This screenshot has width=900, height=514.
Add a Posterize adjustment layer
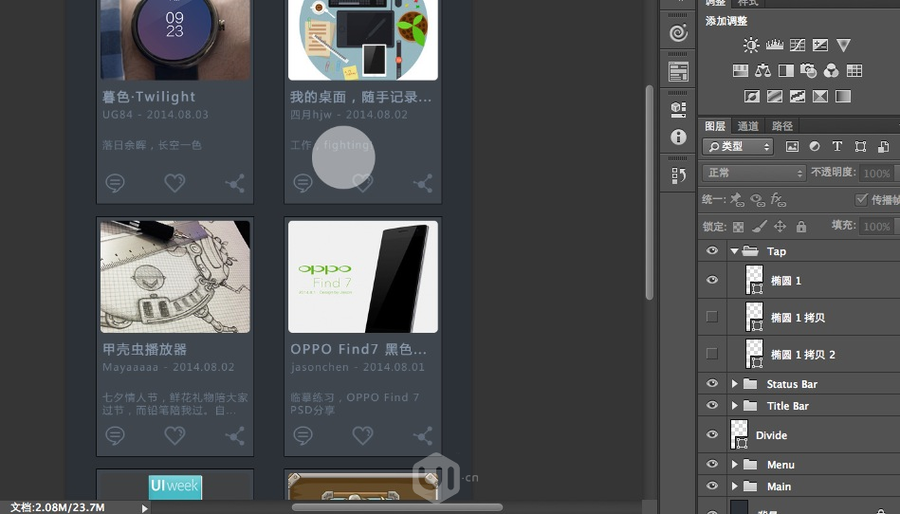[774, 96]
